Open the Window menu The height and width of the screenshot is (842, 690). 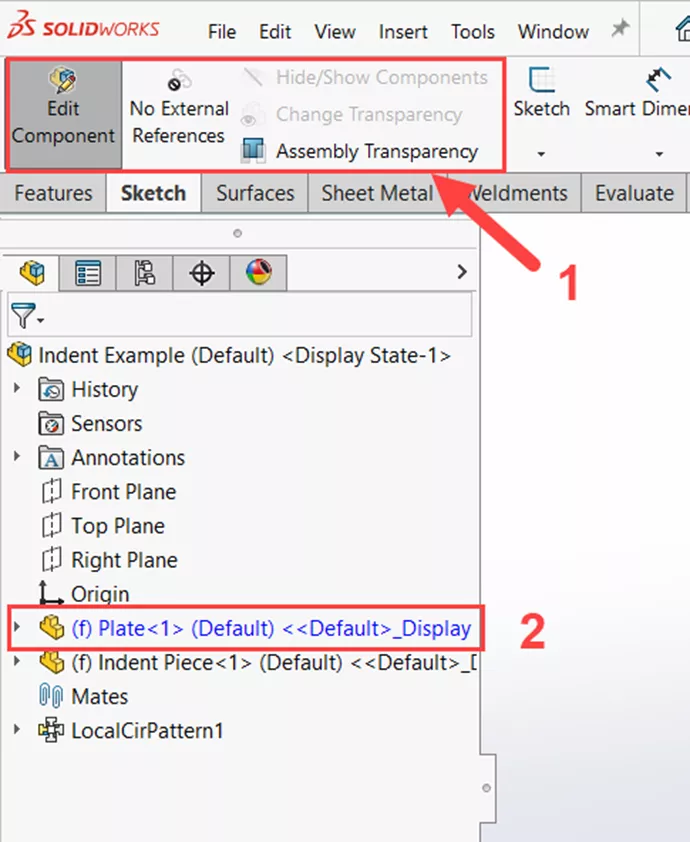coord(553,32)
